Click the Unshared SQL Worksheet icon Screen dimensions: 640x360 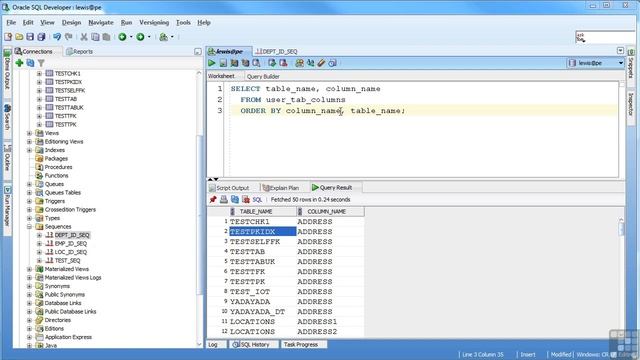pos(299,63)
